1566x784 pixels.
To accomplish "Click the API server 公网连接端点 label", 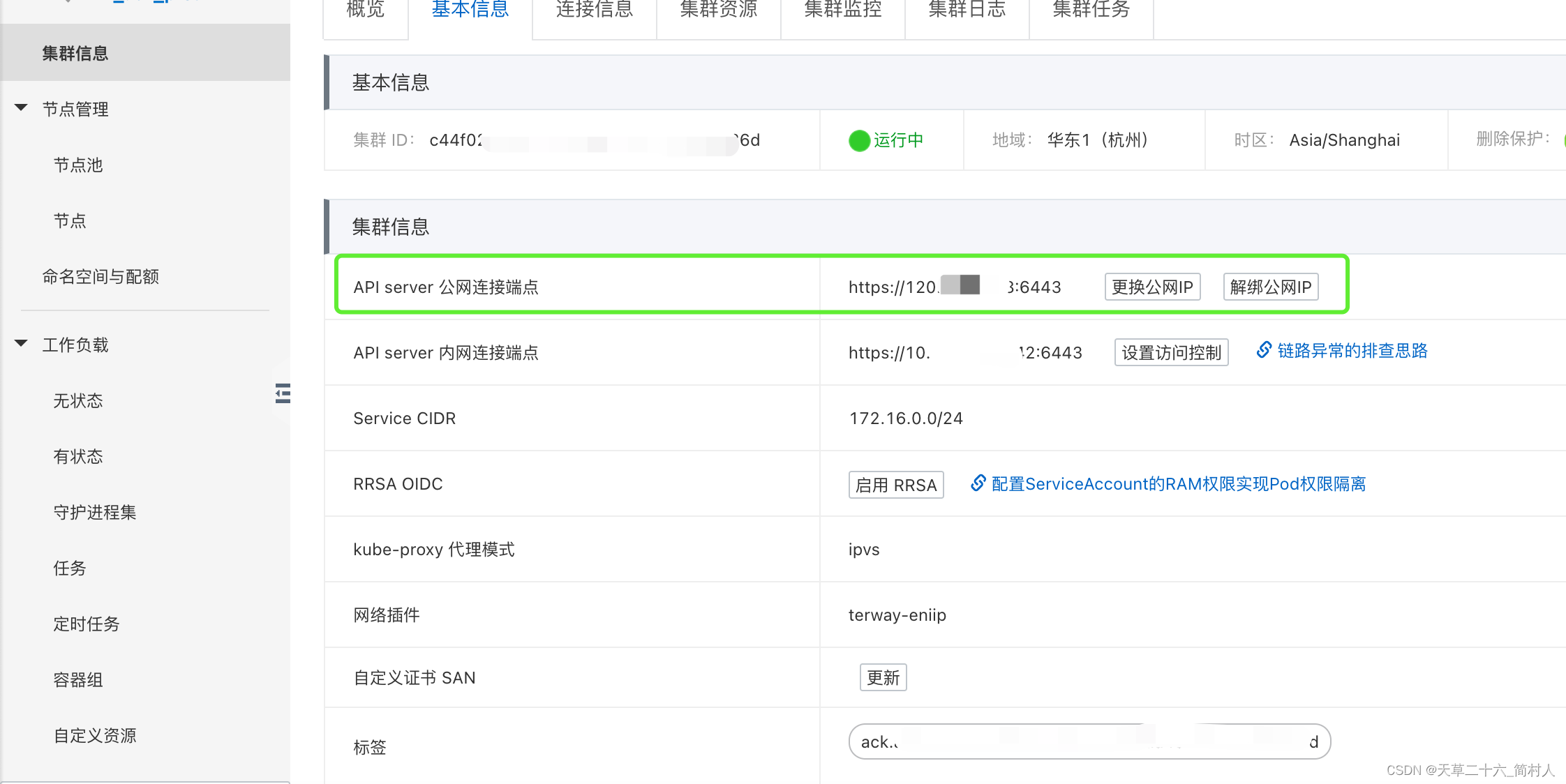I will pyautogui.click(x=446, y=287).
